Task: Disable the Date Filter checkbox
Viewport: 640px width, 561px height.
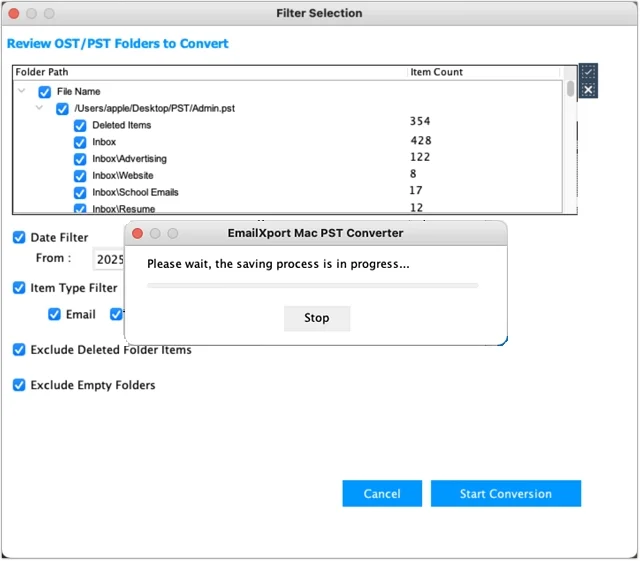Action: click(x=19, y=237)
